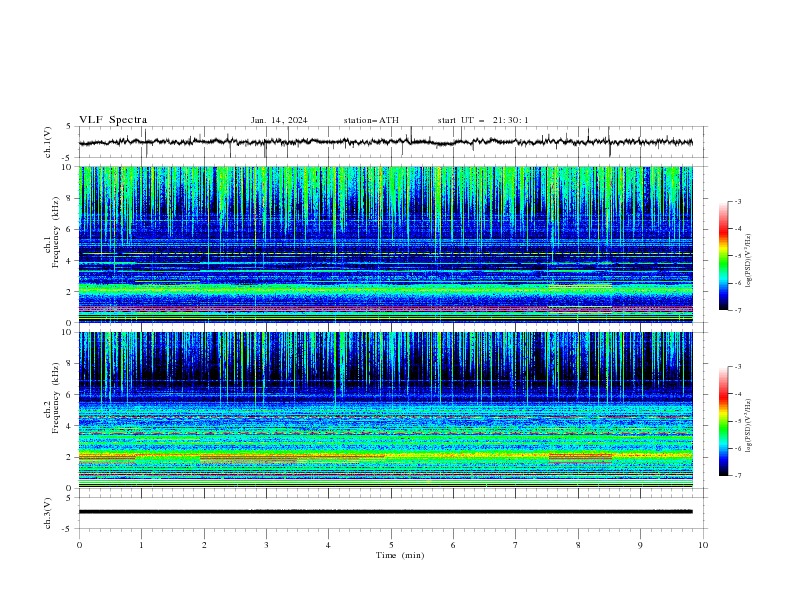This screenshot has width=792, height=612.
Task: Click the "4" minute time axis label
Action: point(328,545)
